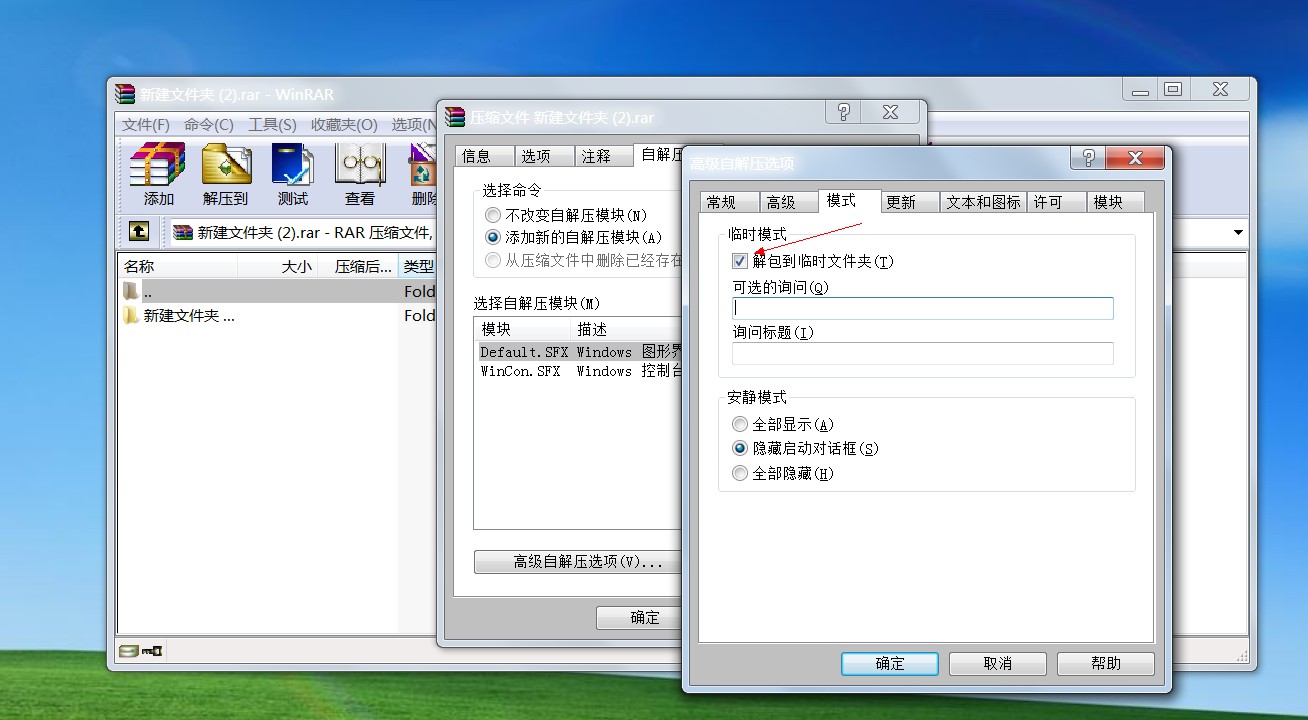Screen dimensions: 1308x720
Task: Select the 隐藏启动对话框(S) radio button
Action: tap(740, 449)
